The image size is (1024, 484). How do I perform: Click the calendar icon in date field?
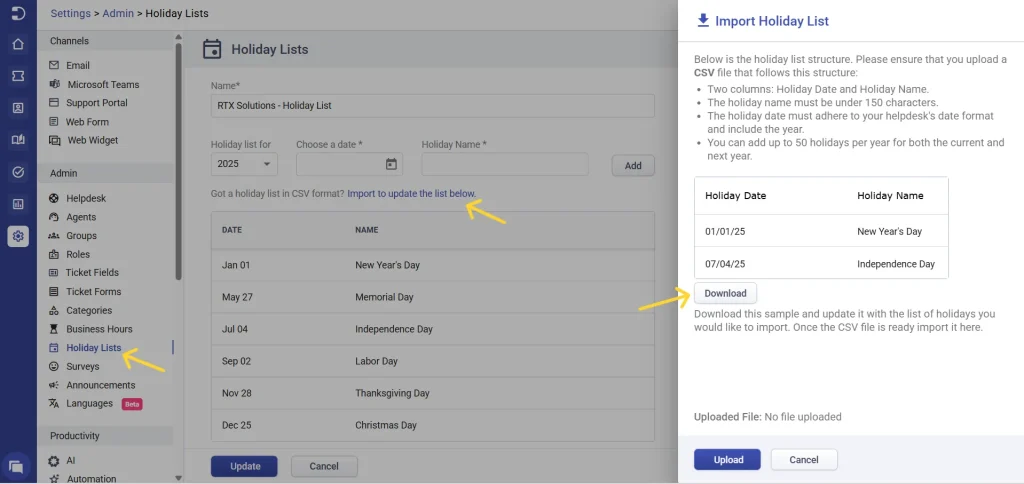pos(391,164)
